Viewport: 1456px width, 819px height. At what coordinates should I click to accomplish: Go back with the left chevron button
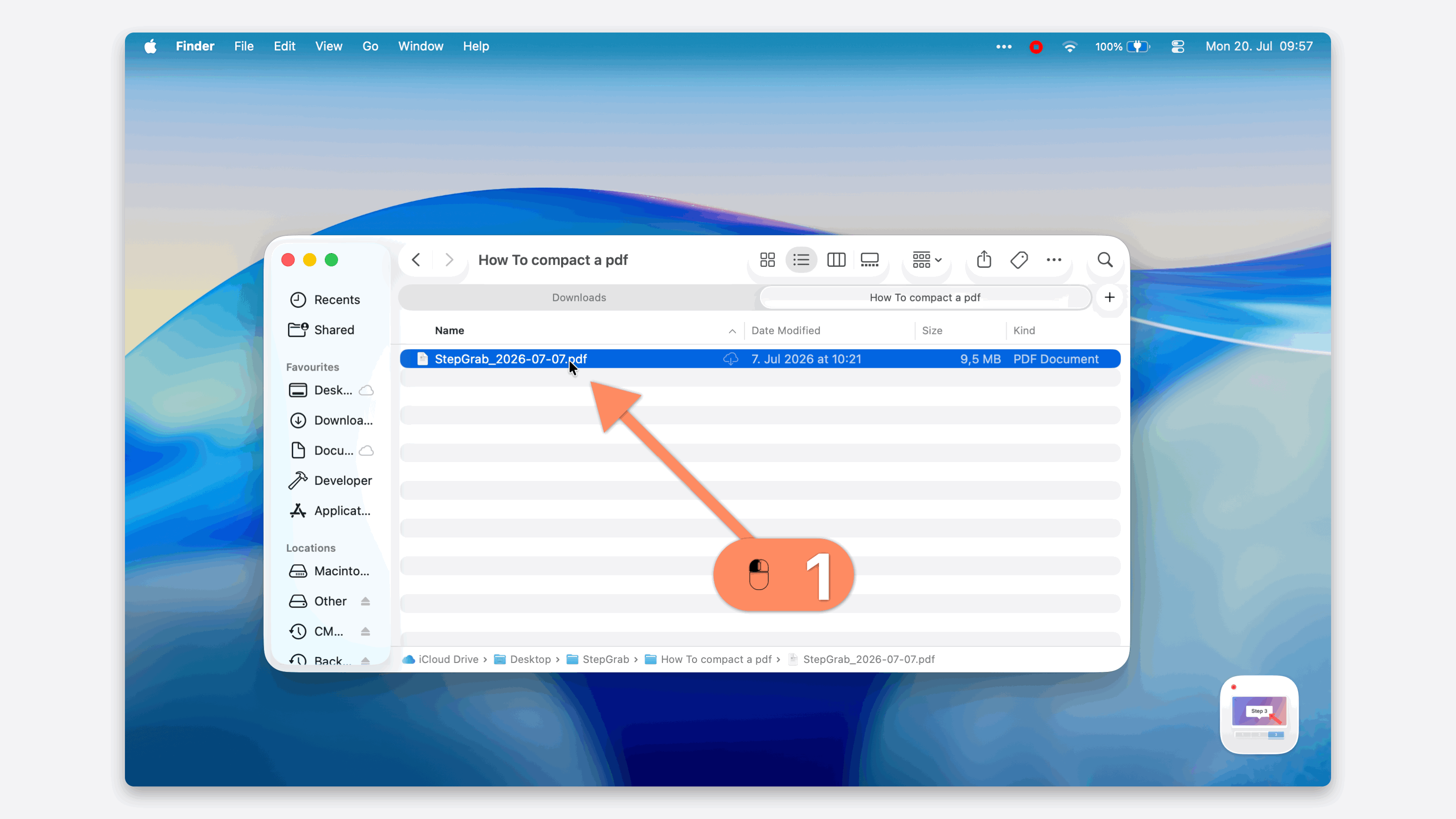pyautogui.click(x=416, y=260)
